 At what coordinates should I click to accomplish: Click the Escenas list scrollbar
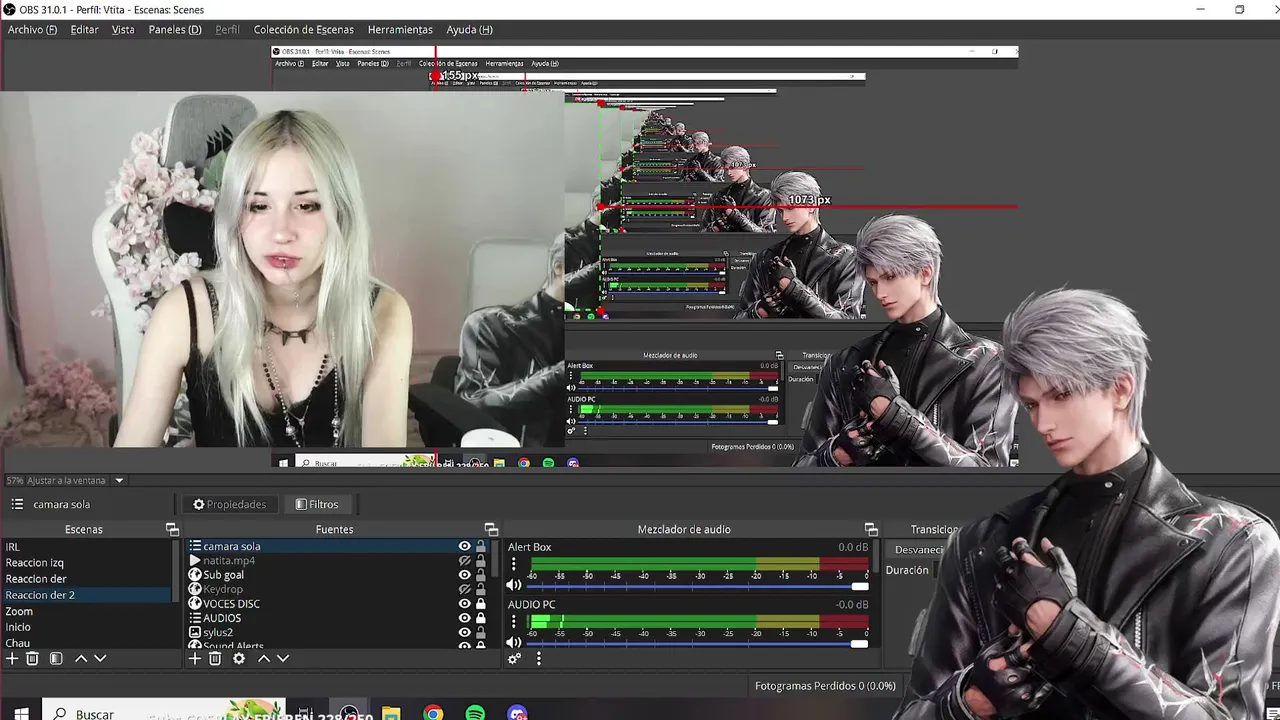point(177,570)
